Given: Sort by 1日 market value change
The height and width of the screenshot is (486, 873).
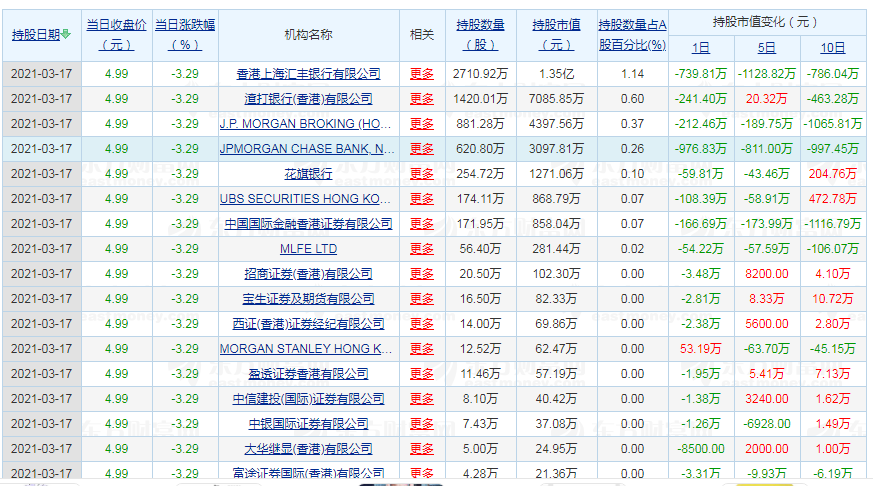Looking at the screenshot, I should (700, 48).
